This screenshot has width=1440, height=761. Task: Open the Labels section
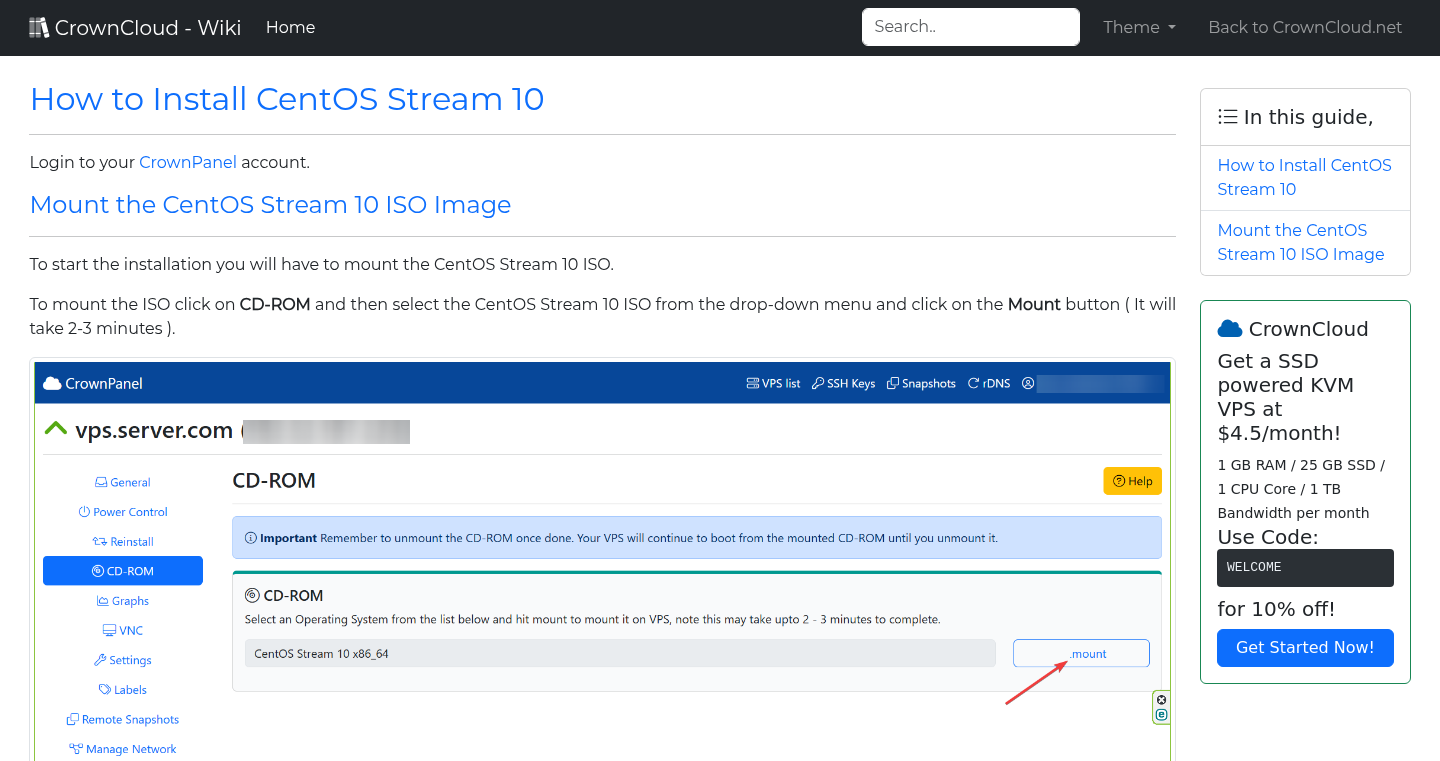point(122,689)
